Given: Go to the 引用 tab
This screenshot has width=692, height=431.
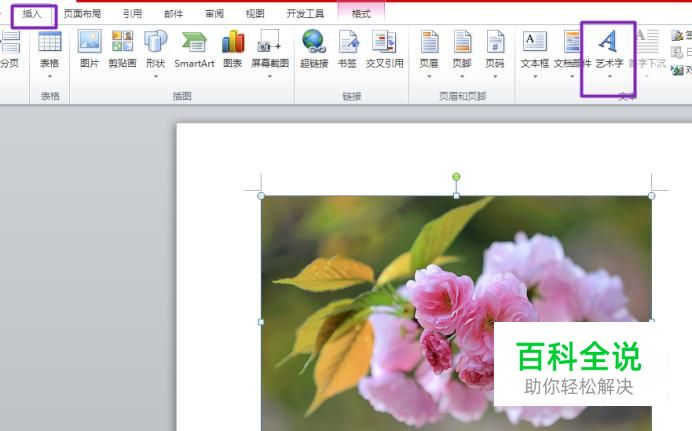Looking at the screenshot, I should tap(132, 14).
